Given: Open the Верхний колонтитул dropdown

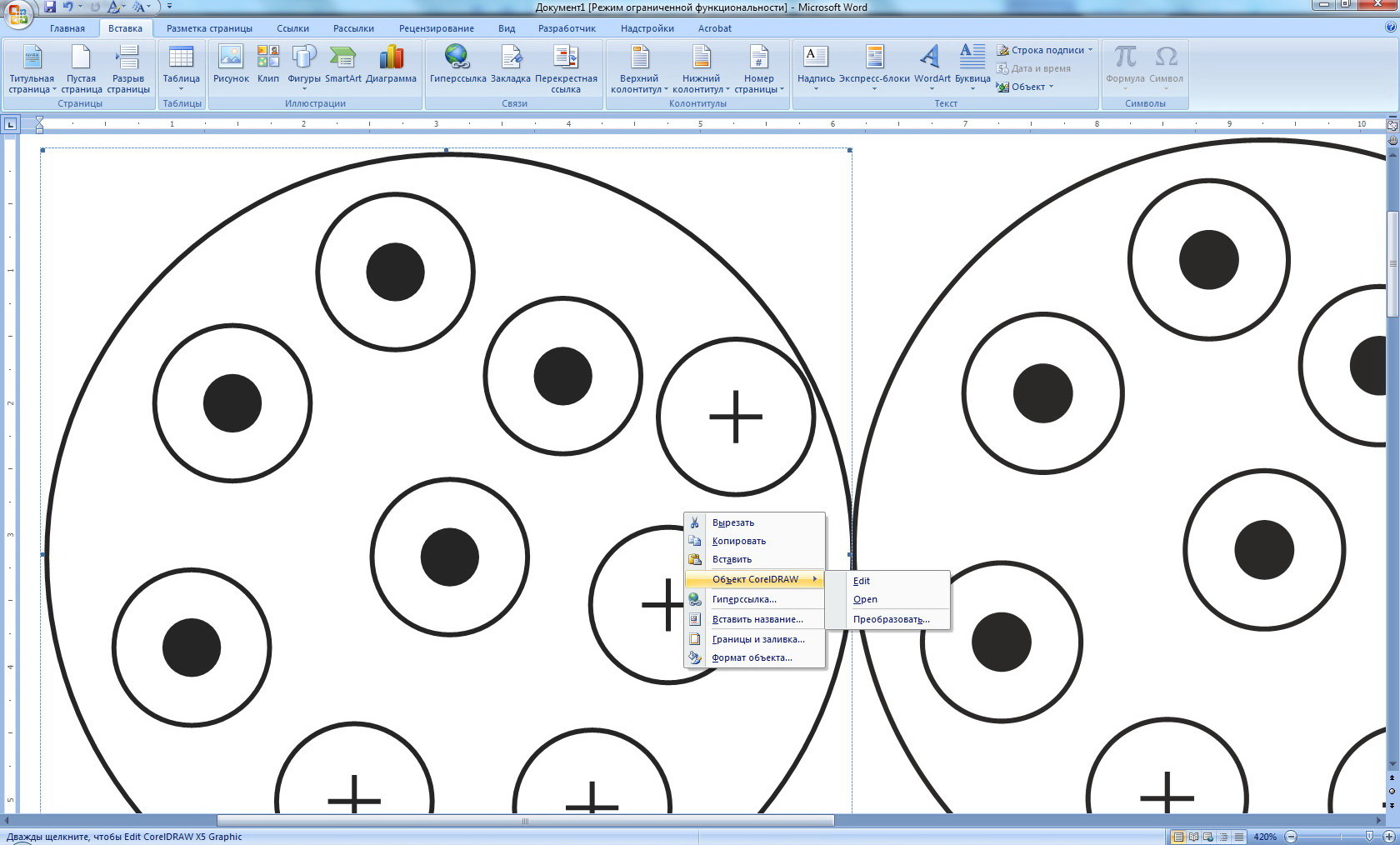Looking at the screenshot, I should tap(639, 68).
